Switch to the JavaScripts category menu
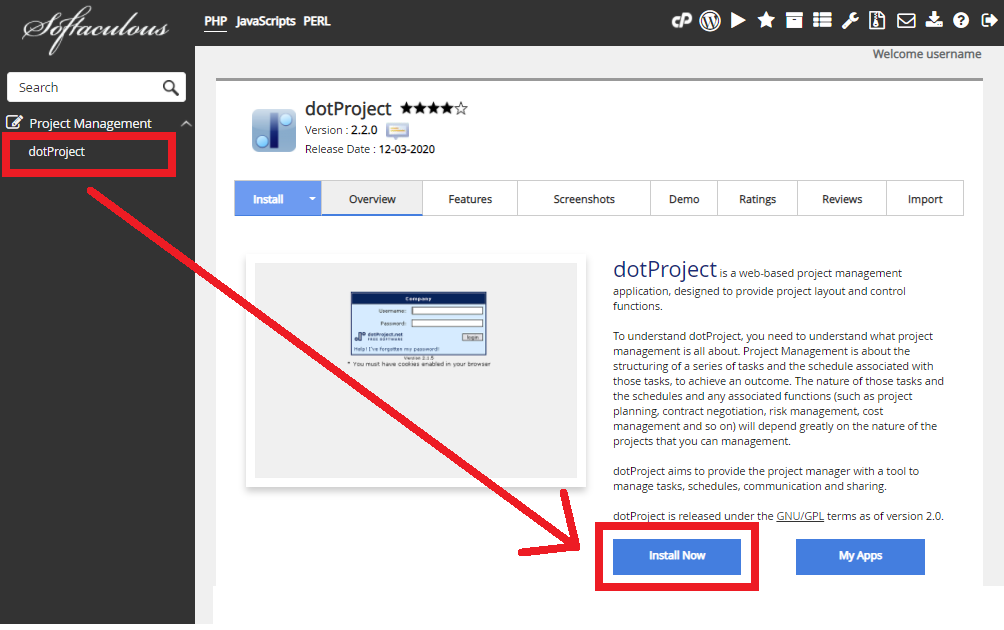The height and width of the screenshot is (630, 1004). point(265,21)
